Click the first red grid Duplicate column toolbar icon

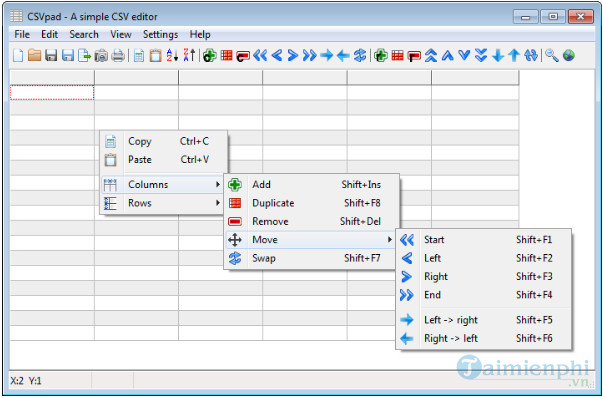click(227, 55)
